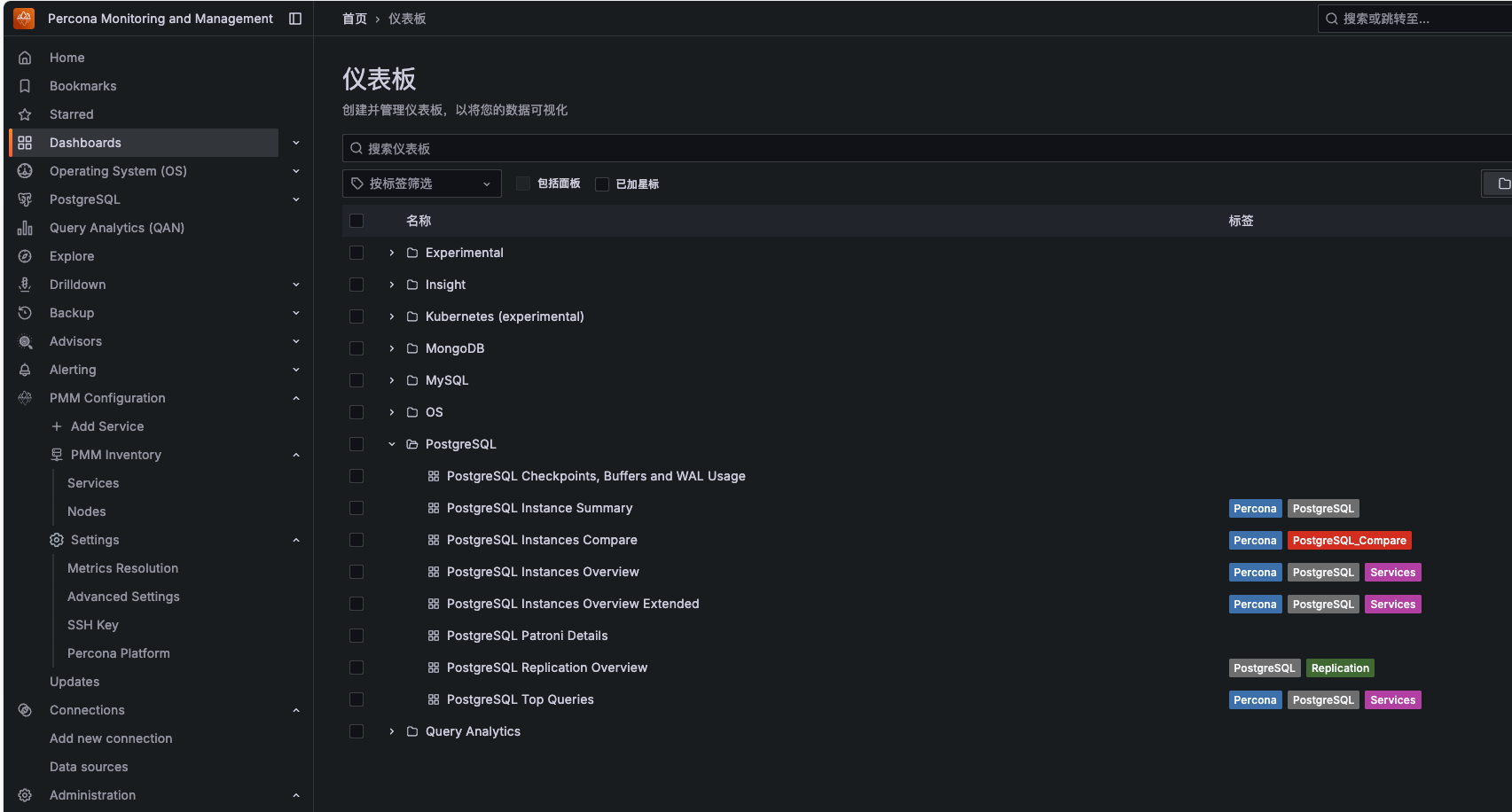Screen dimensions: 1512x812
Task: Go to 首页 breadcrumb link
Action: click(x=354, y=19)
